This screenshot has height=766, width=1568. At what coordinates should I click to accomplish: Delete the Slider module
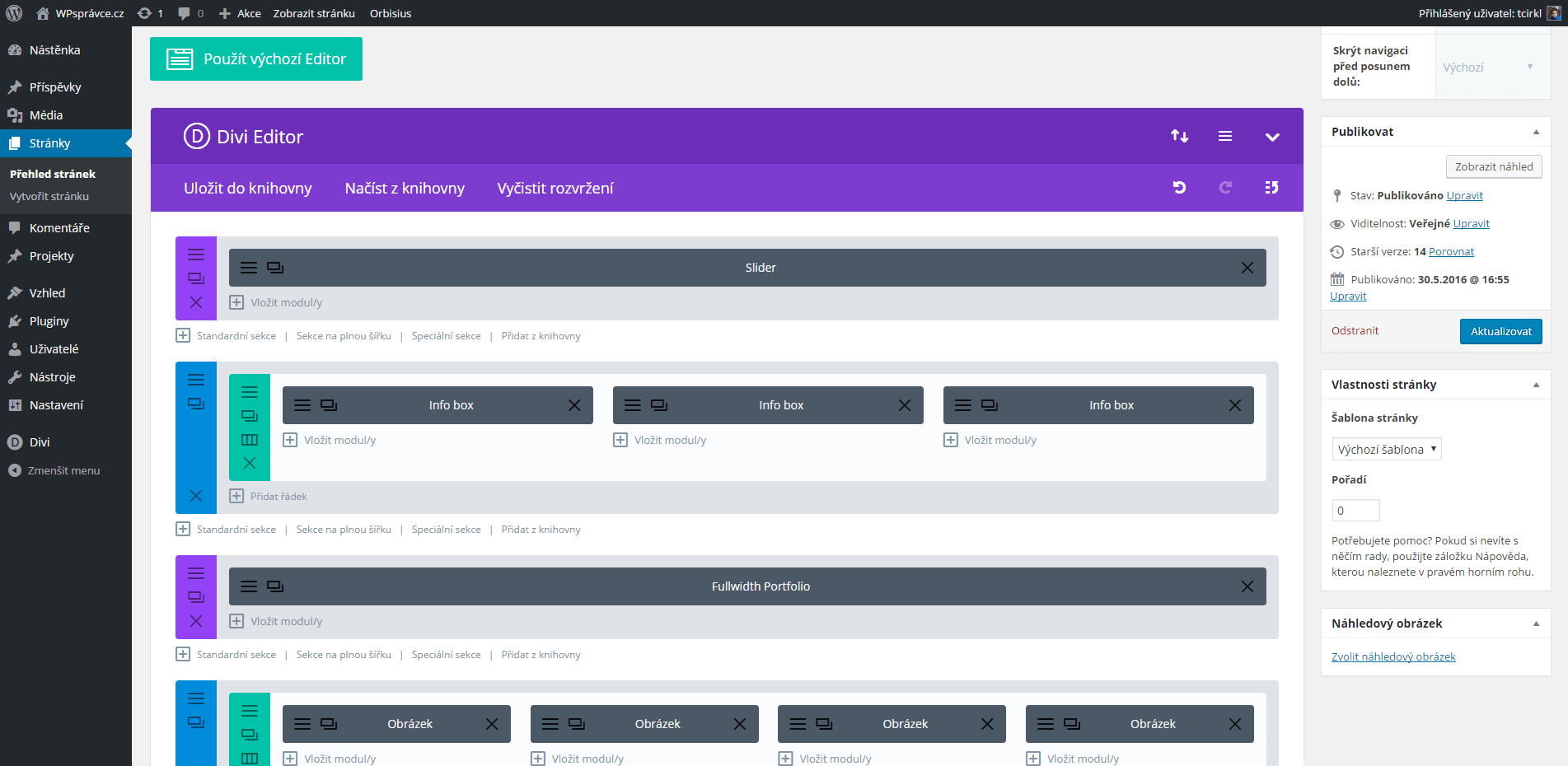click(x=1247, y=268)
